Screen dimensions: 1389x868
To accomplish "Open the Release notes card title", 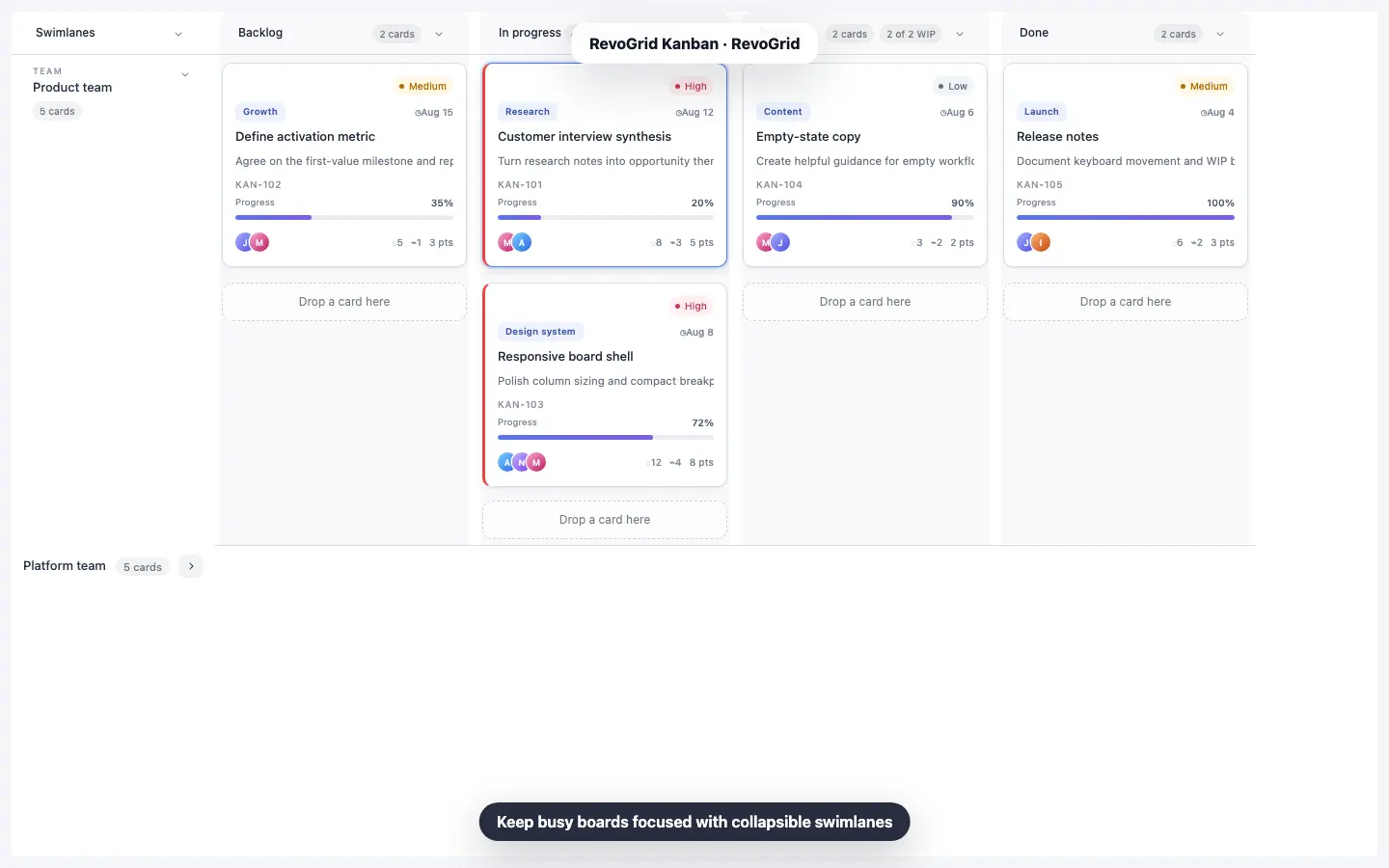I will click(x=1057, y=137).
